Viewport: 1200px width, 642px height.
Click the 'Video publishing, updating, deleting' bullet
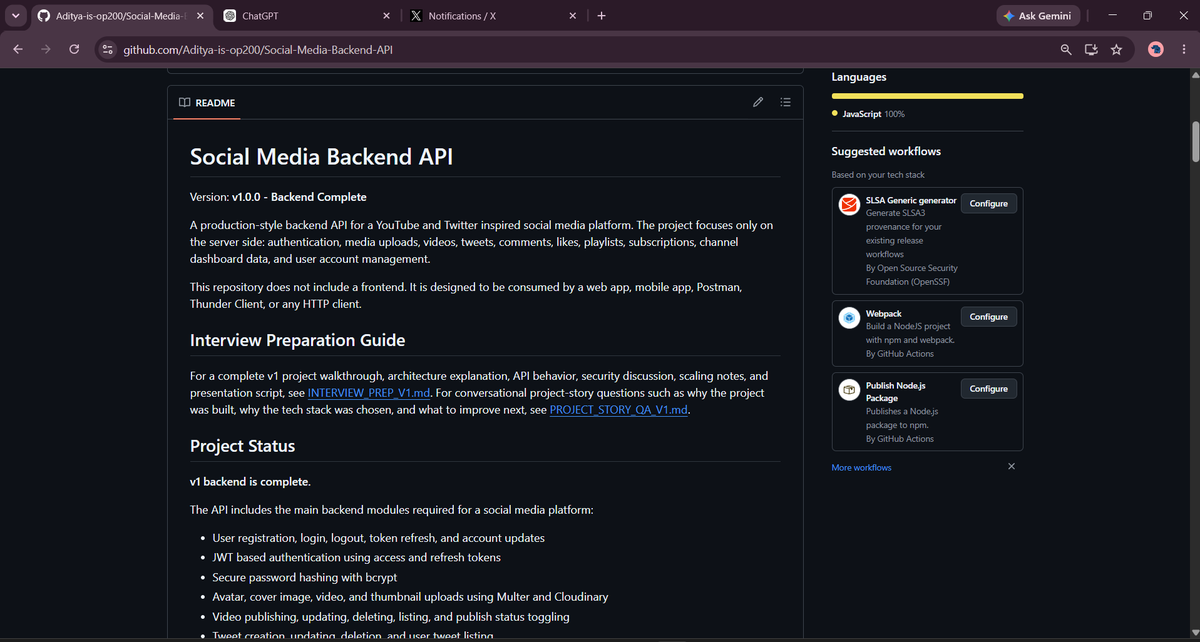(391, 617)
